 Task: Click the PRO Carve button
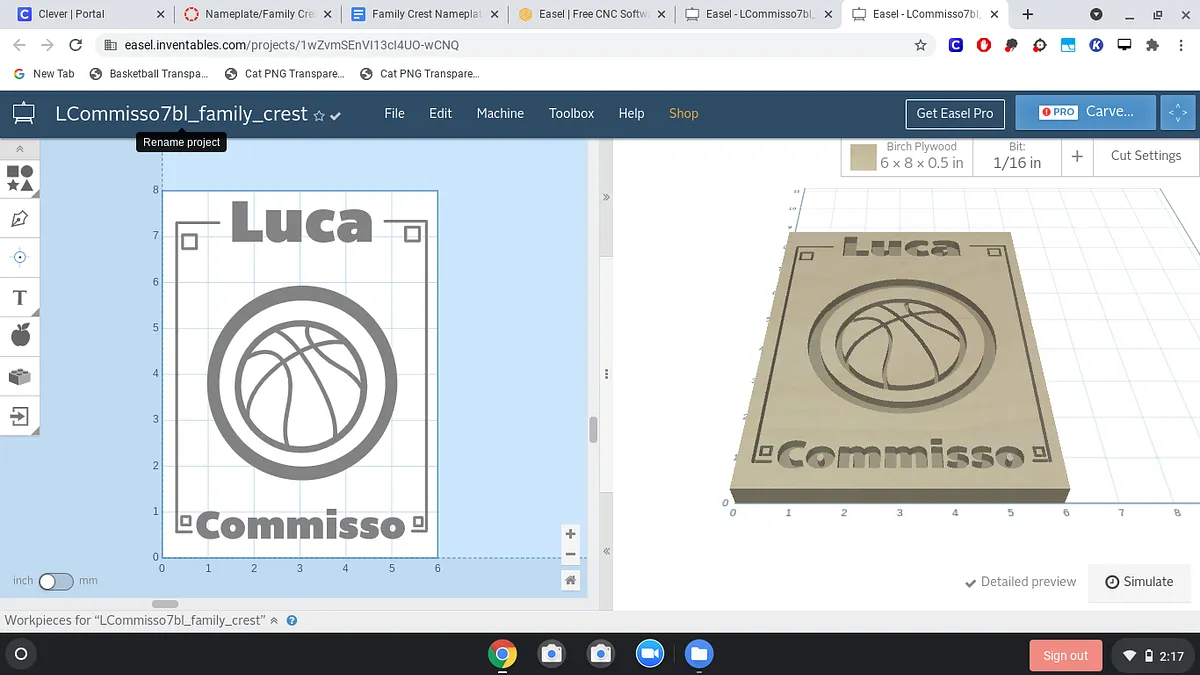pos(1086,112)
